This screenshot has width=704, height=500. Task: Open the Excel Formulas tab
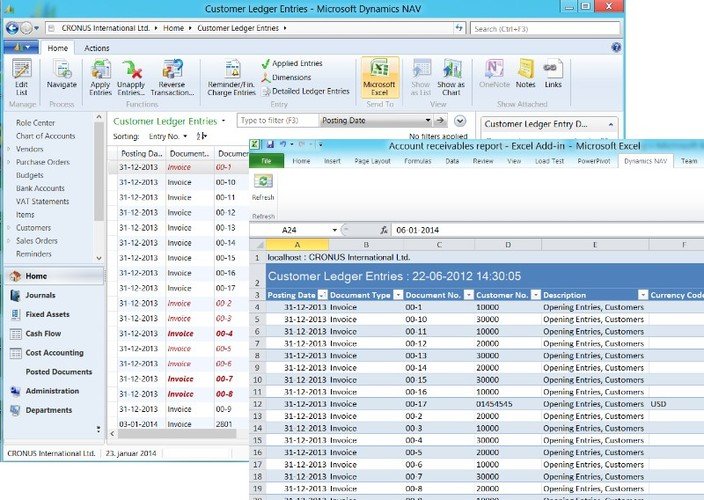pos(418,161)
